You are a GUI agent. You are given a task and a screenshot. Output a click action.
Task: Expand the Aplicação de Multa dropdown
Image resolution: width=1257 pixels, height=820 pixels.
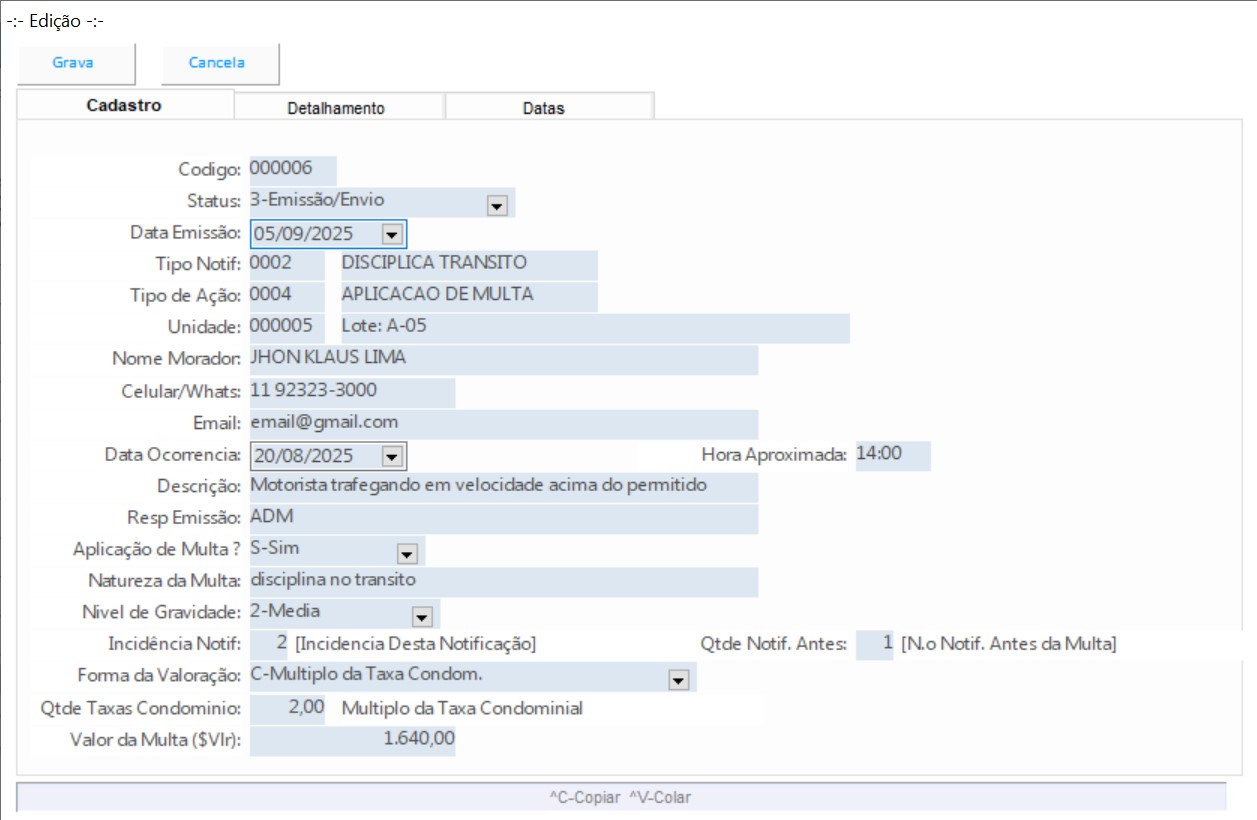pos(406,554)
